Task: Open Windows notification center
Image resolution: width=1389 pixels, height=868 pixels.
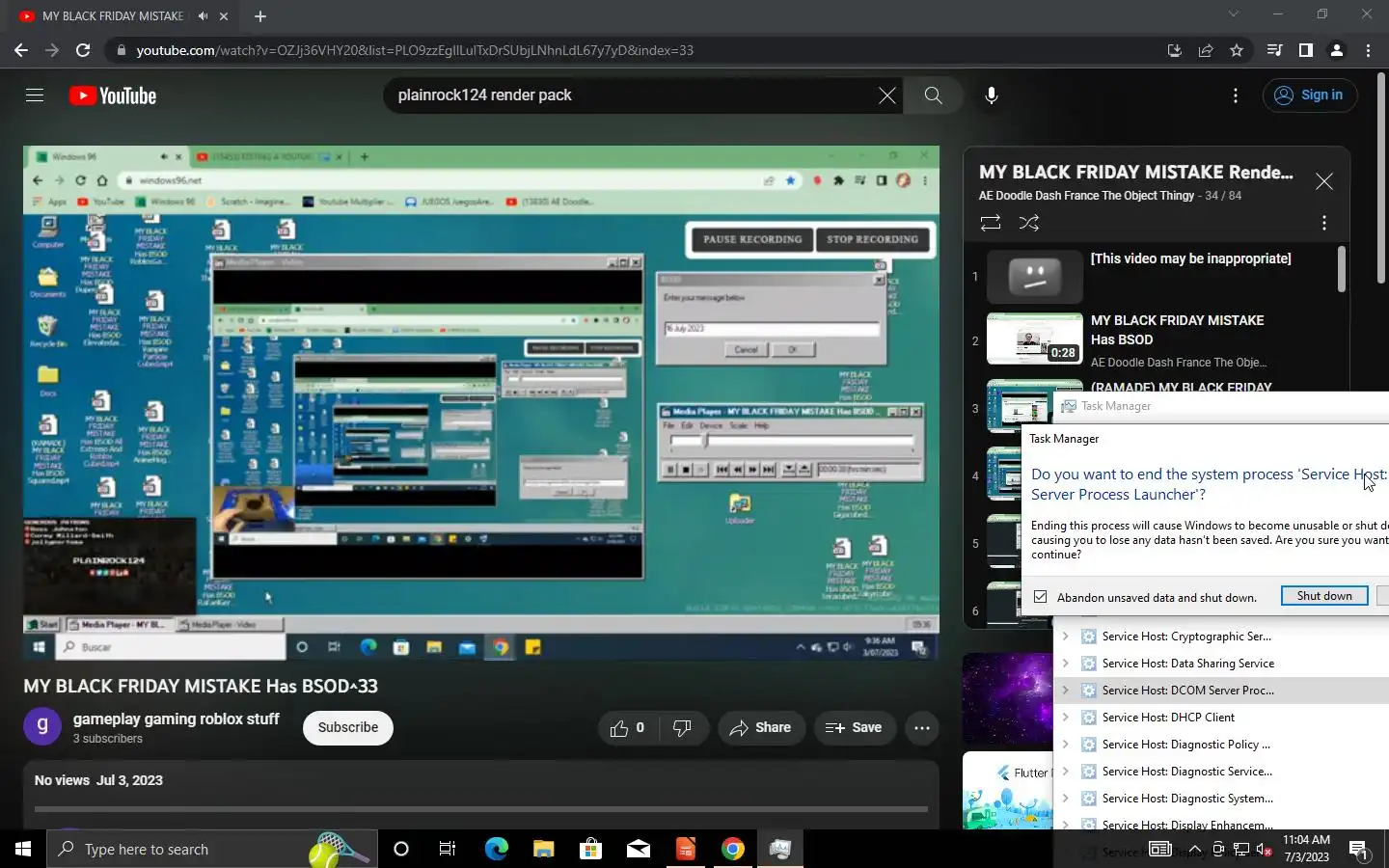Action: (1359, 849)
